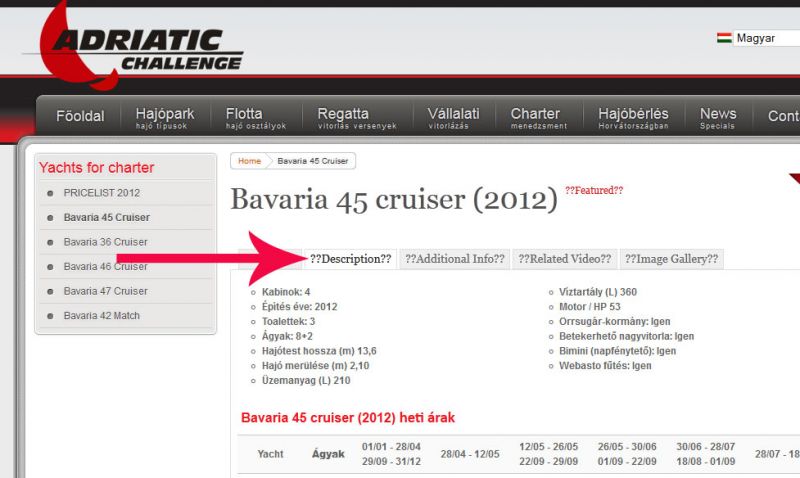
Task: Click the 'heti árak' price table heading
Action: (x=347, y=418)
